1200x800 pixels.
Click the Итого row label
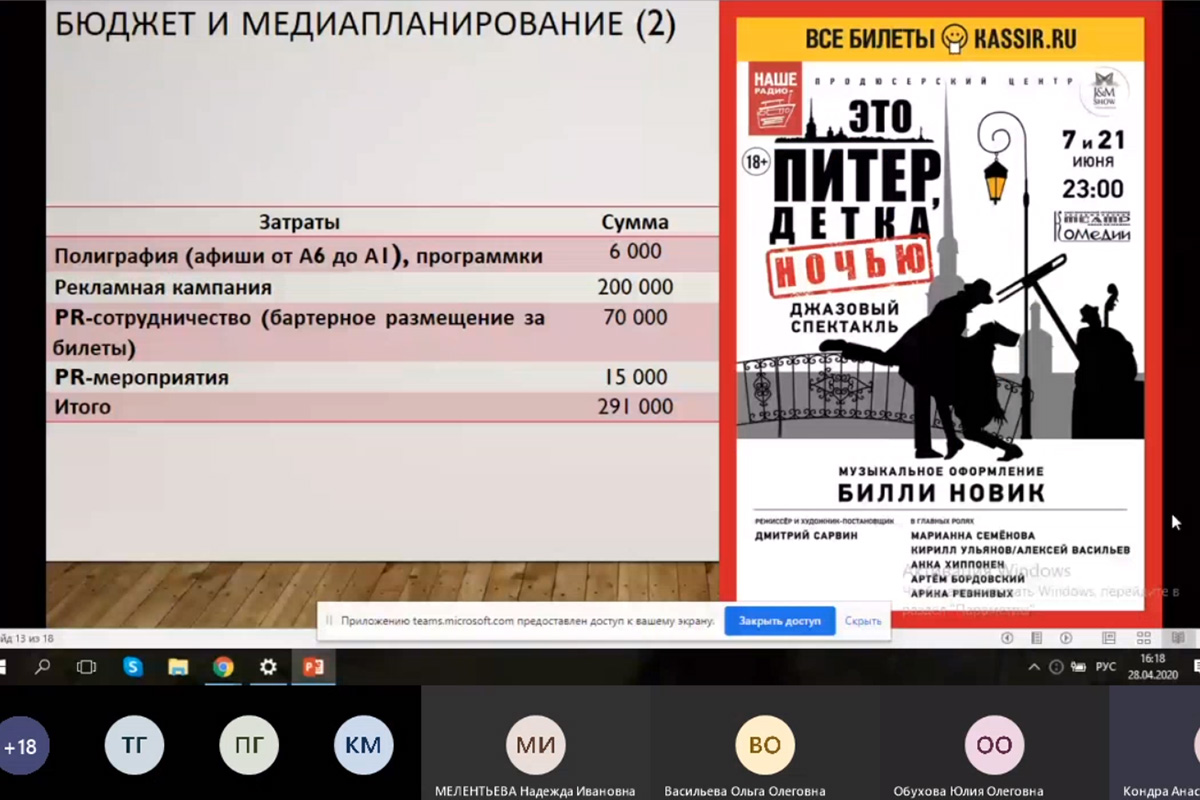point(83,408)
